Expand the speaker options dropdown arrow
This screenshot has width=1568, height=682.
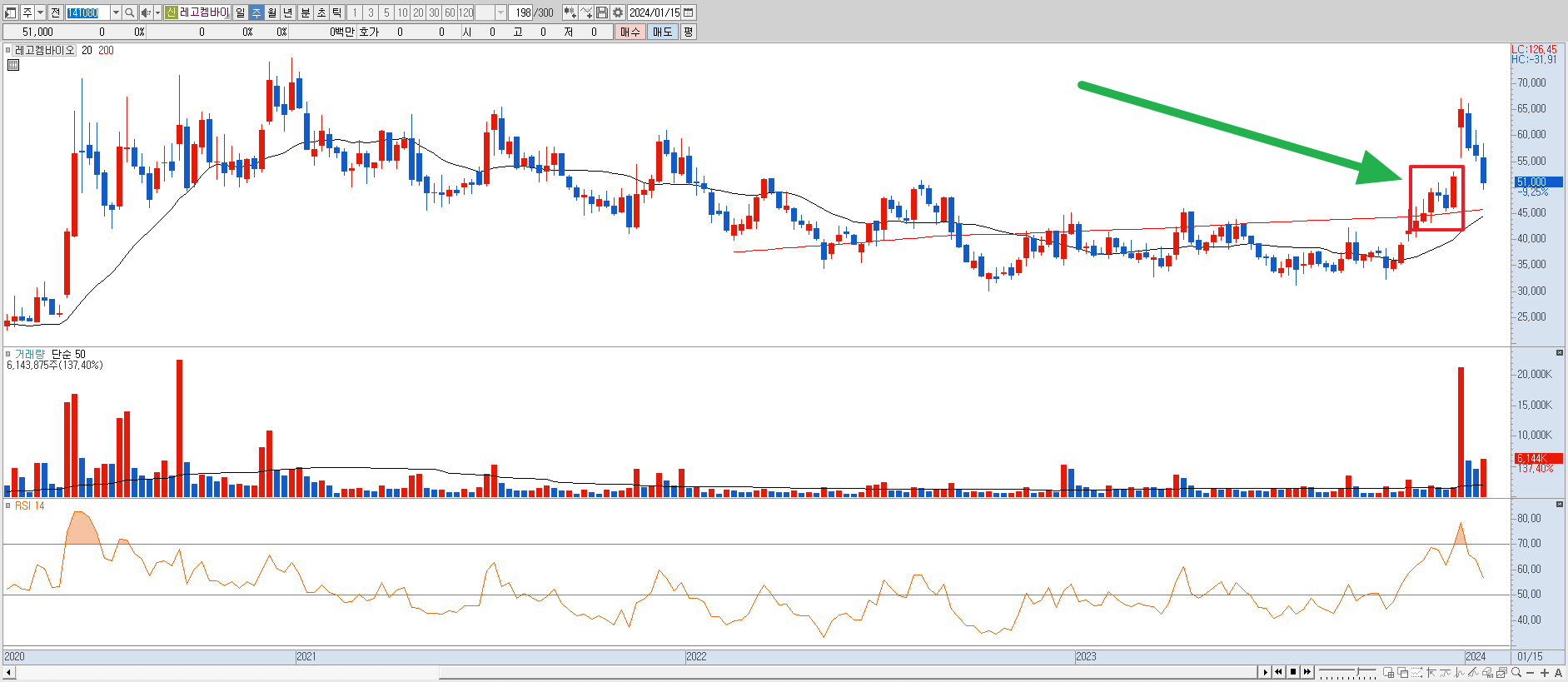point(157,12)
